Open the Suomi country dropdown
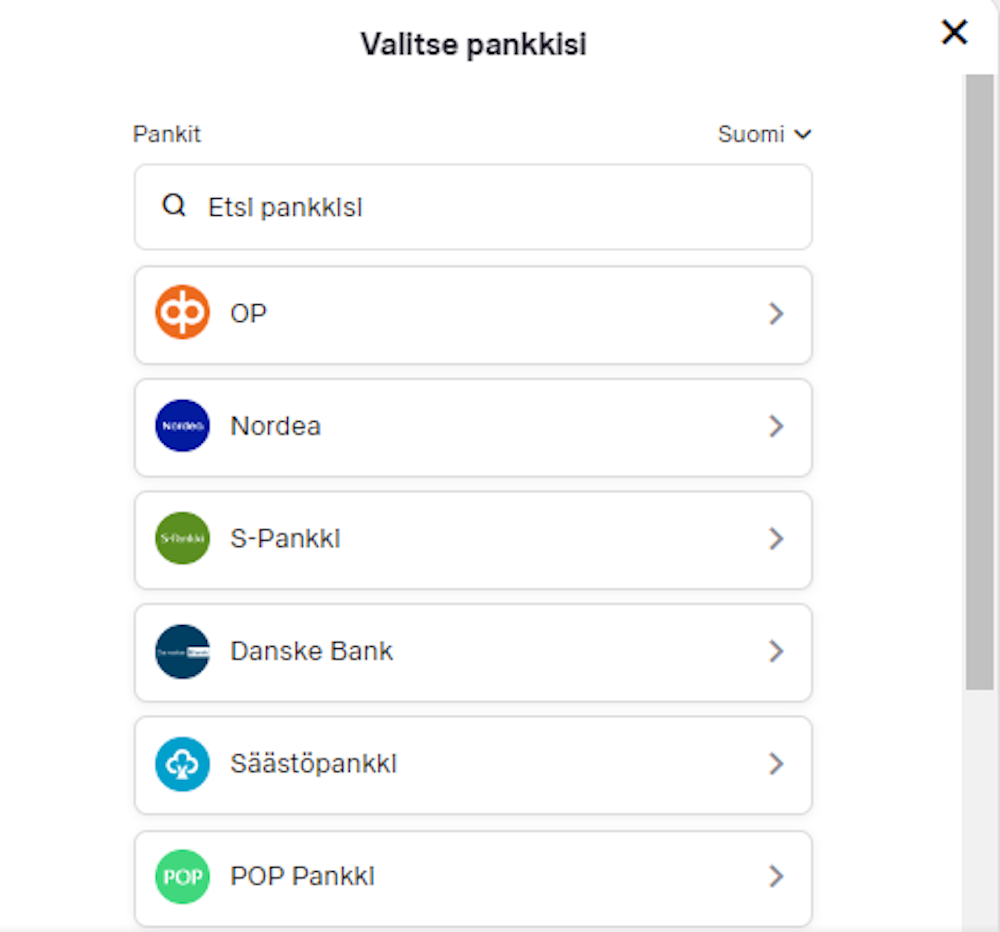The image size is (1000, 932). (x=765, y=134)
